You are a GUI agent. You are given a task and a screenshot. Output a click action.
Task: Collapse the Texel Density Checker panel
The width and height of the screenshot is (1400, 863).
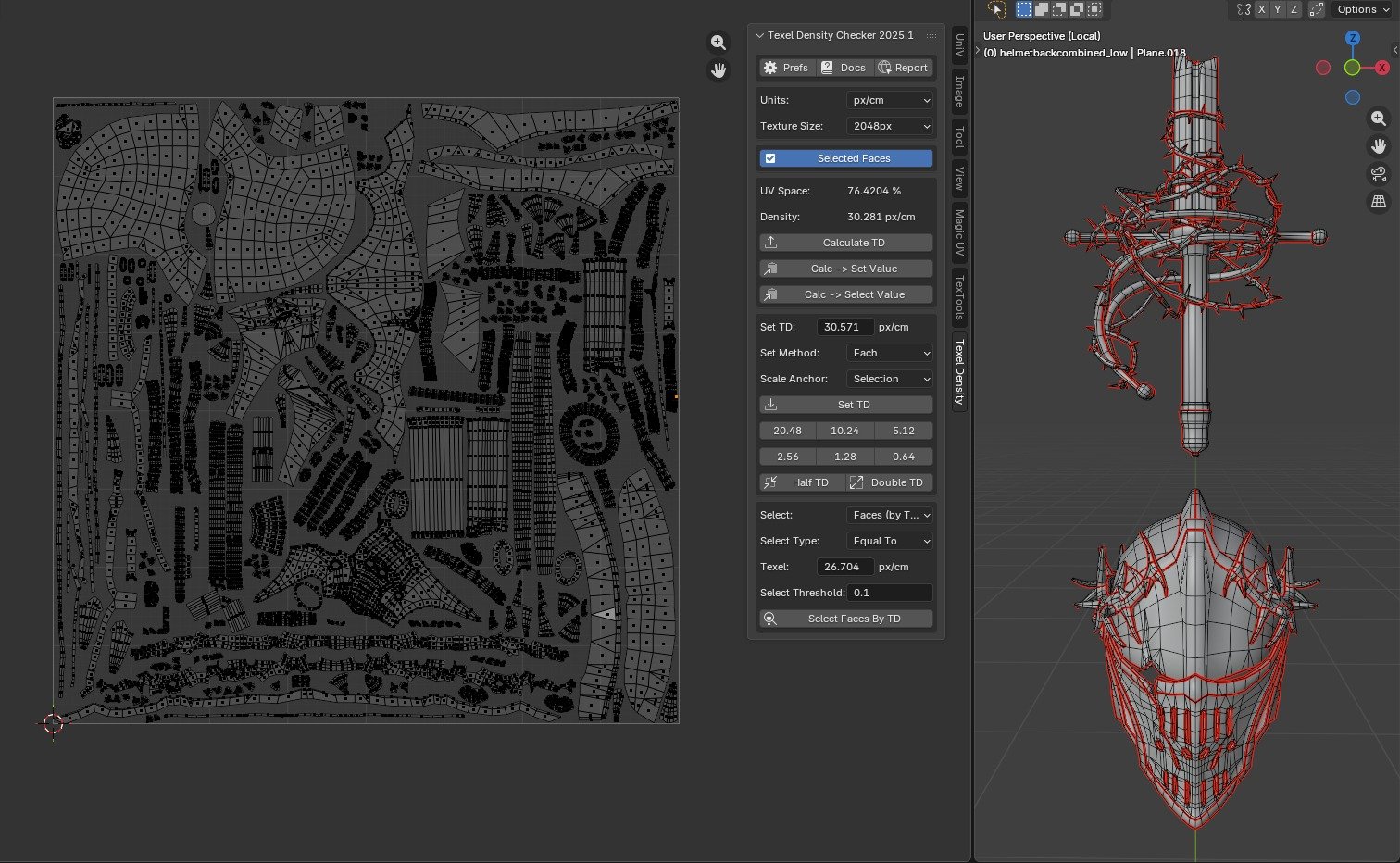click(760, 35)
